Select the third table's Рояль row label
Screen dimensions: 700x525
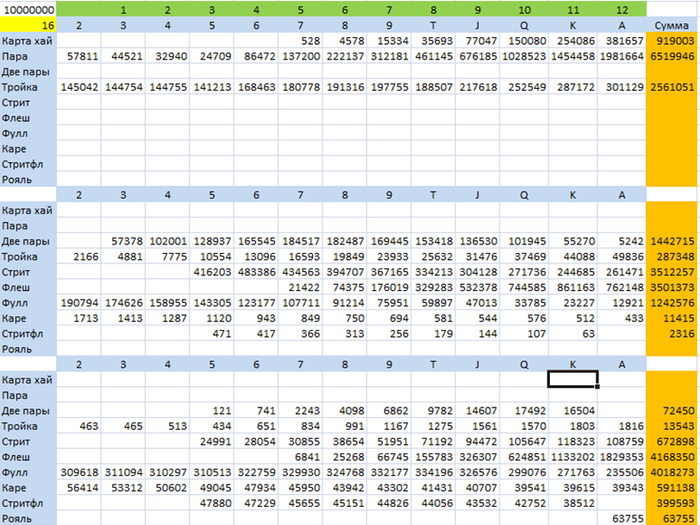(28, 518)
